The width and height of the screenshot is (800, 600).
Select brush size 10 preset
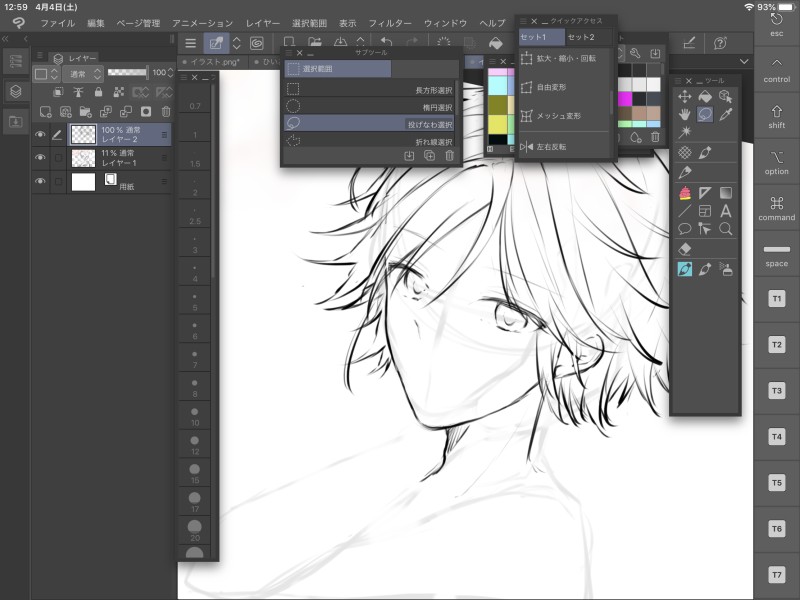coord(195,416)
